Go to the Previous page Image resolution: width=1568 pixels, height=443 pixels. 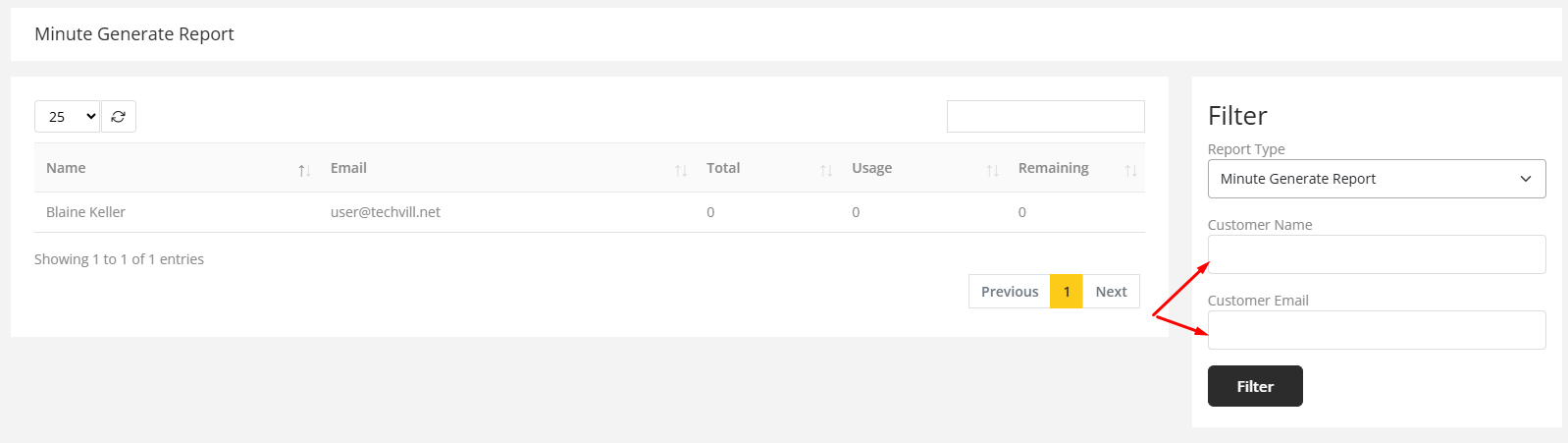pos(1009,292)
